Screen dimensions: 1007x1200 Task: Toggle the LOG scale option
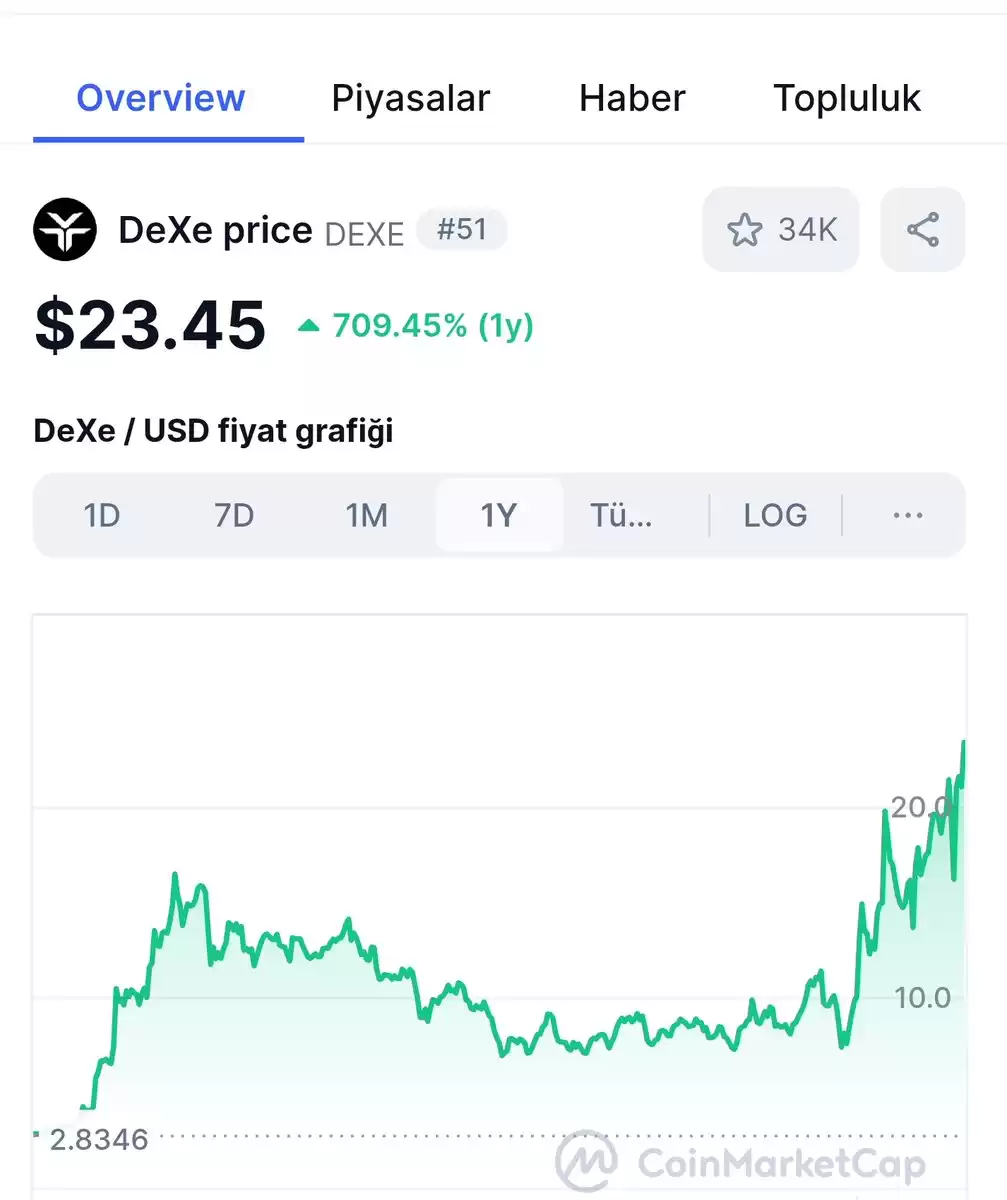(775, 516)
